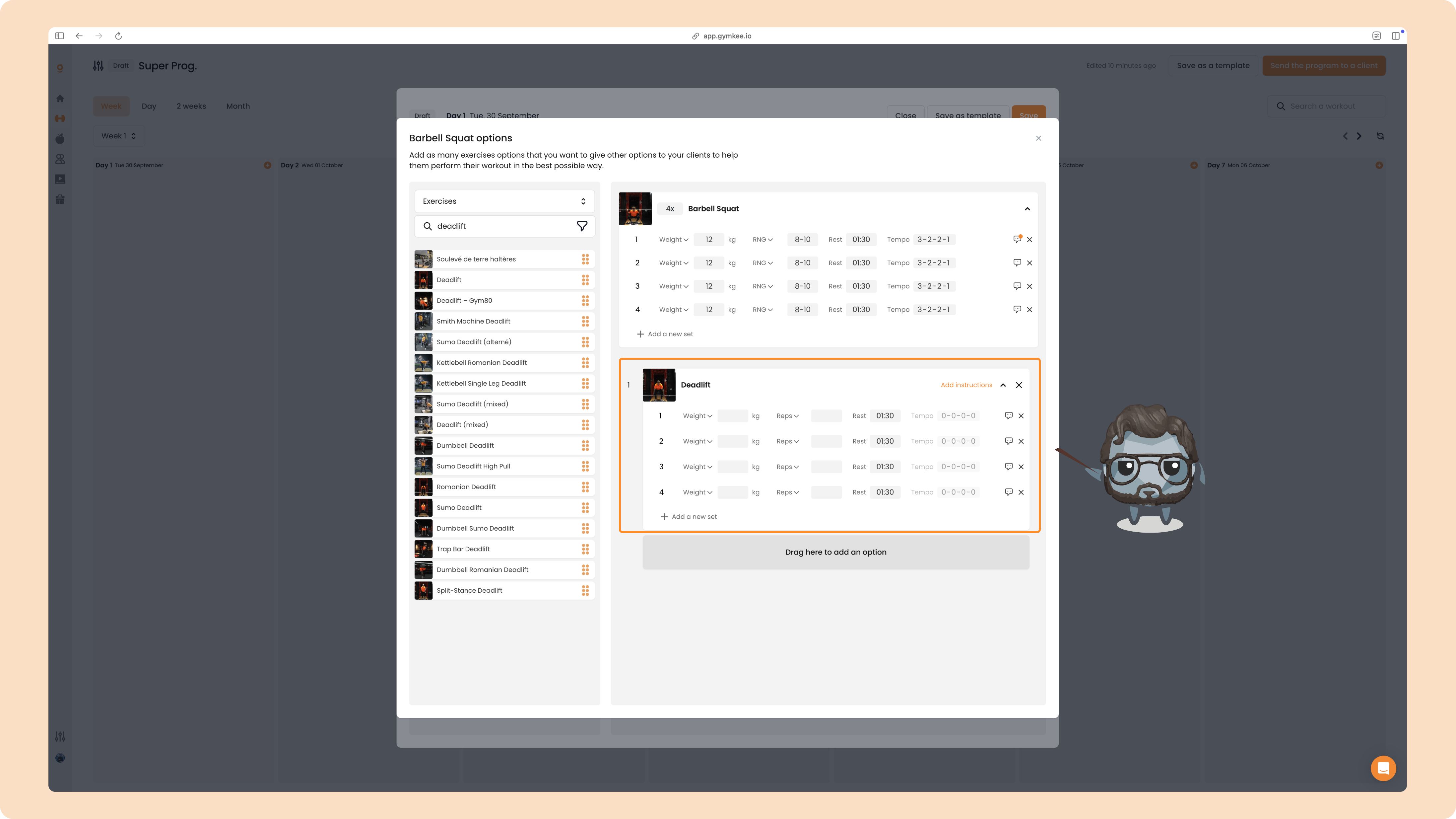
Task: Click Save as a template
Action: [x=1213, y=66]
